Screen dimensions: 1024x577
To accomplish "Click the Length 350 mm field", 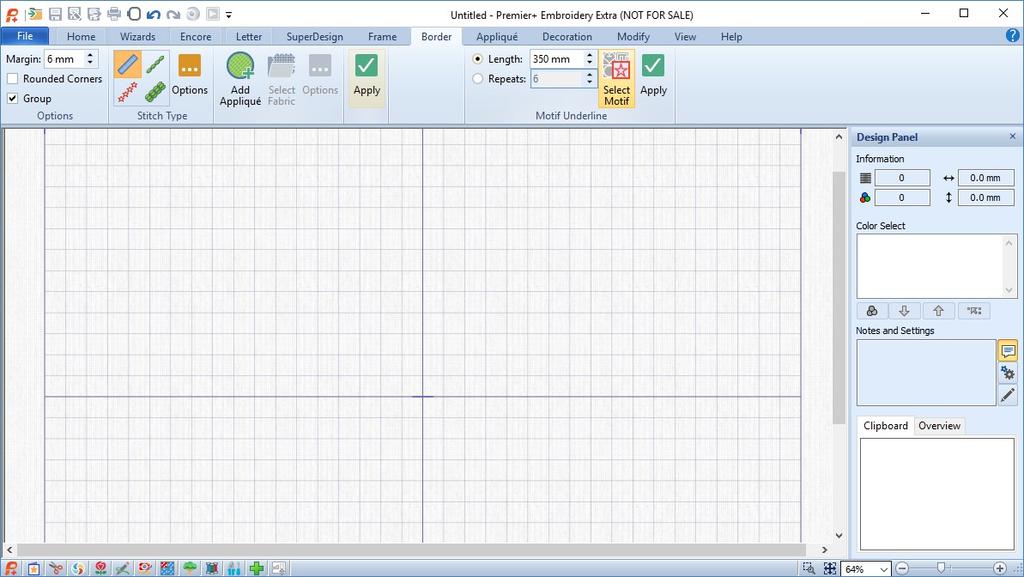I will (556, 59).
